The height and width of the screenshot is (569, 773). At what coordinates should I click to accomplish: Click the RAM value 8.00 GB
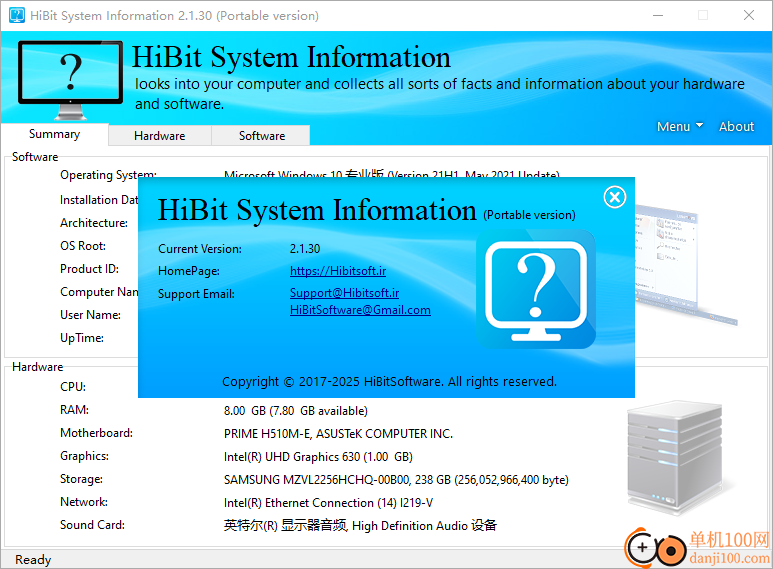296,411
